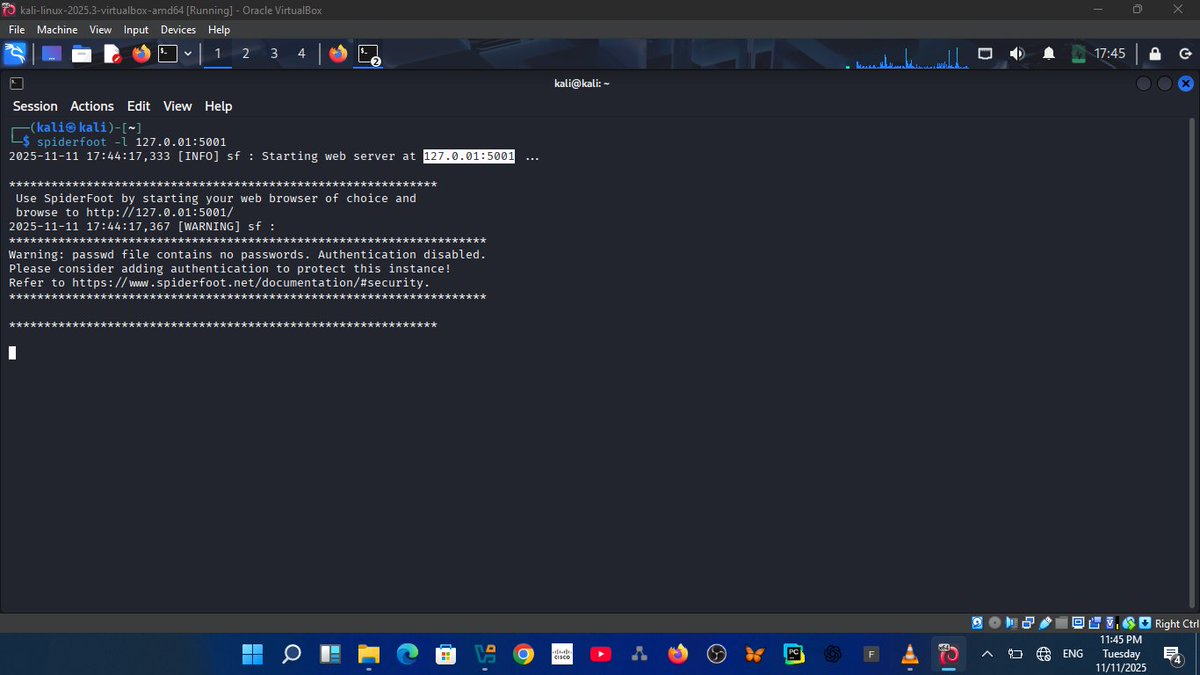Open Firefox in Windows taskbar
The height and width of the screenshot is (675, 1200).
(x=678, y=654)
